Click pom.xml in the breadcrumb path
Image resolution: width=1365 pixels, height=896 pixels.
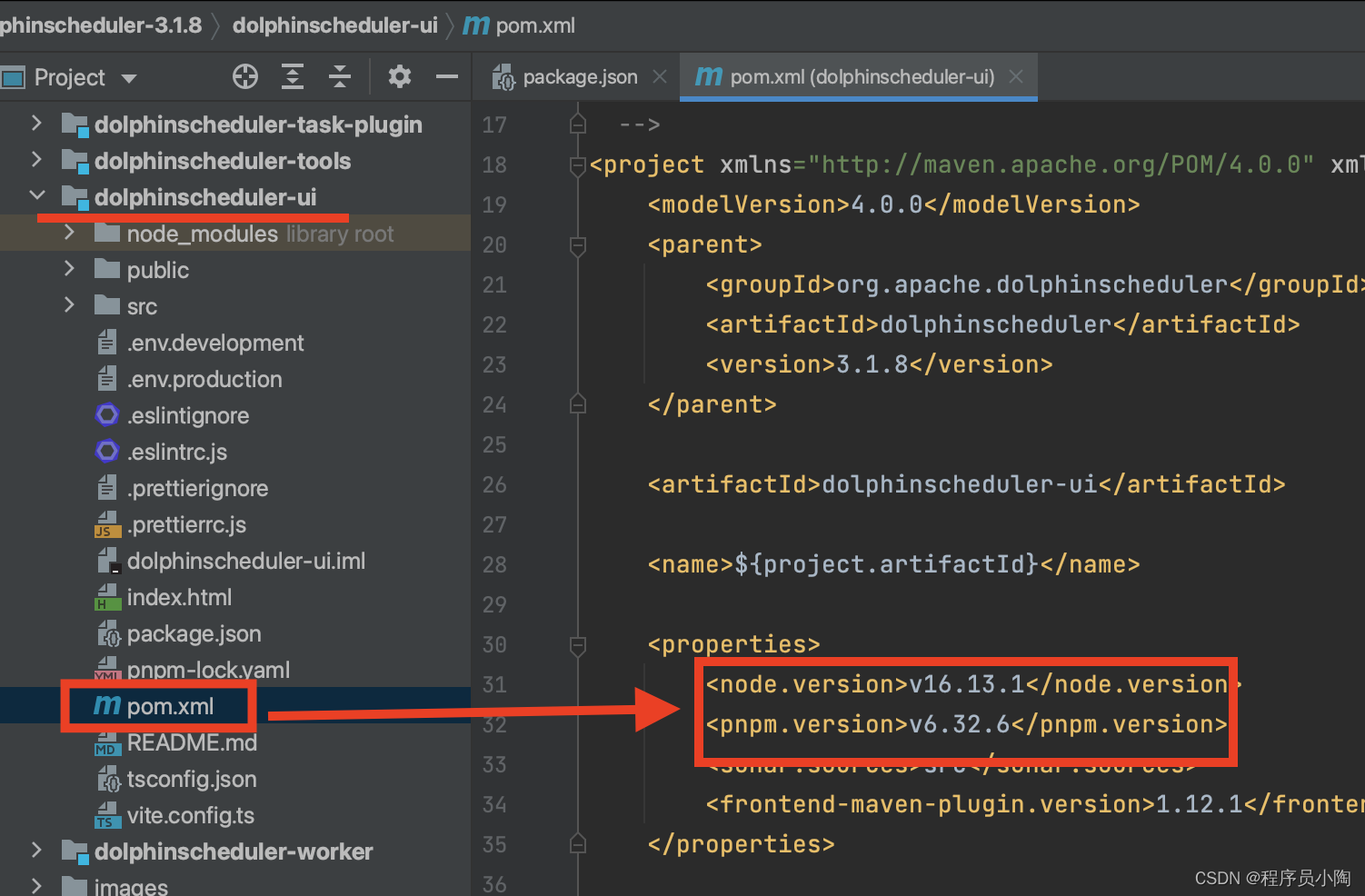pos(535,25)
